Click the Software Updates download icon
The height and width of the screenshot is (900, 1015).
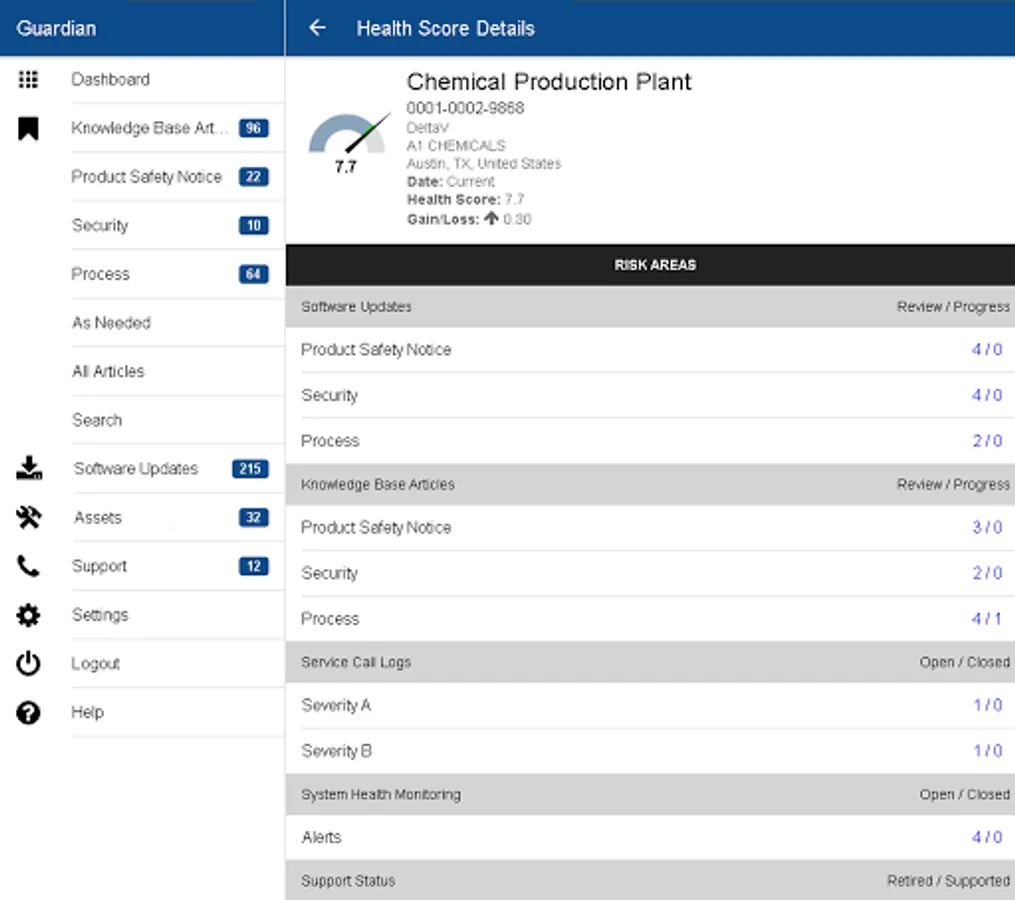click(x=28, y=467)
